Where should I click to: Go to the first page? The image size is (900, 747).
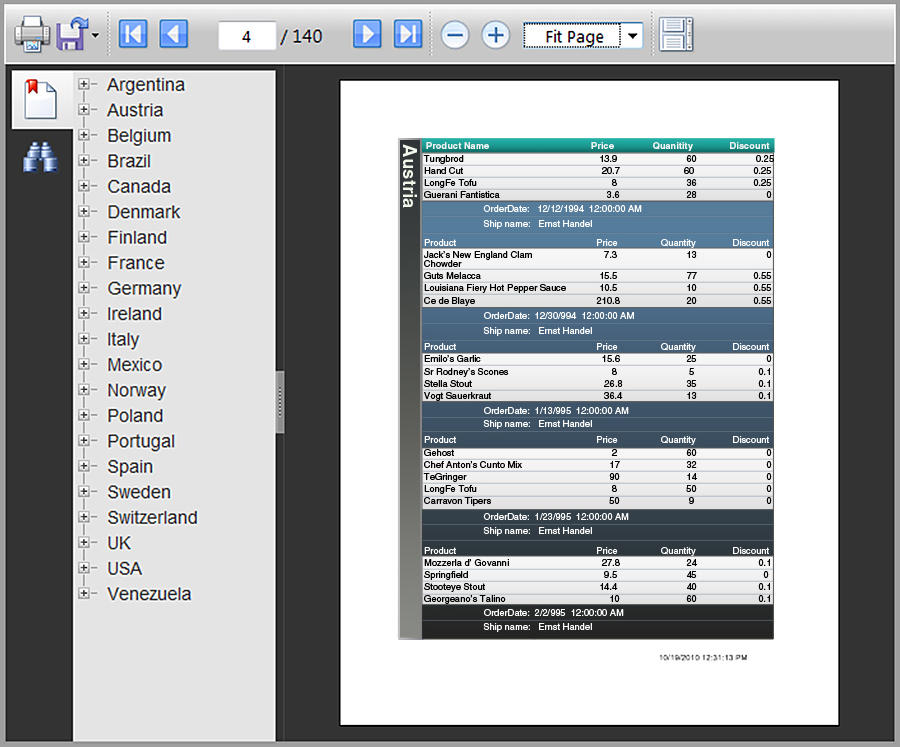pyautogui.click(x=133, y=35)
